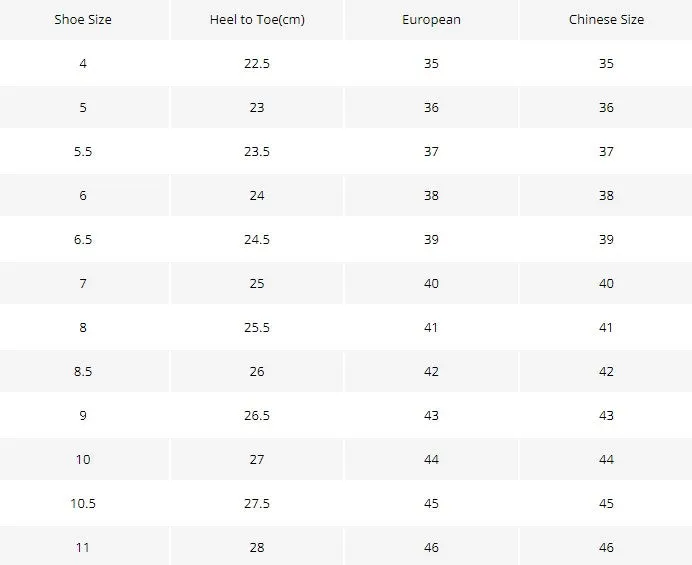Screen dimensions: 692x565
Task: Click the 26.5 heel to toe value
Action: pyautogui.click(x=257, y=415)
